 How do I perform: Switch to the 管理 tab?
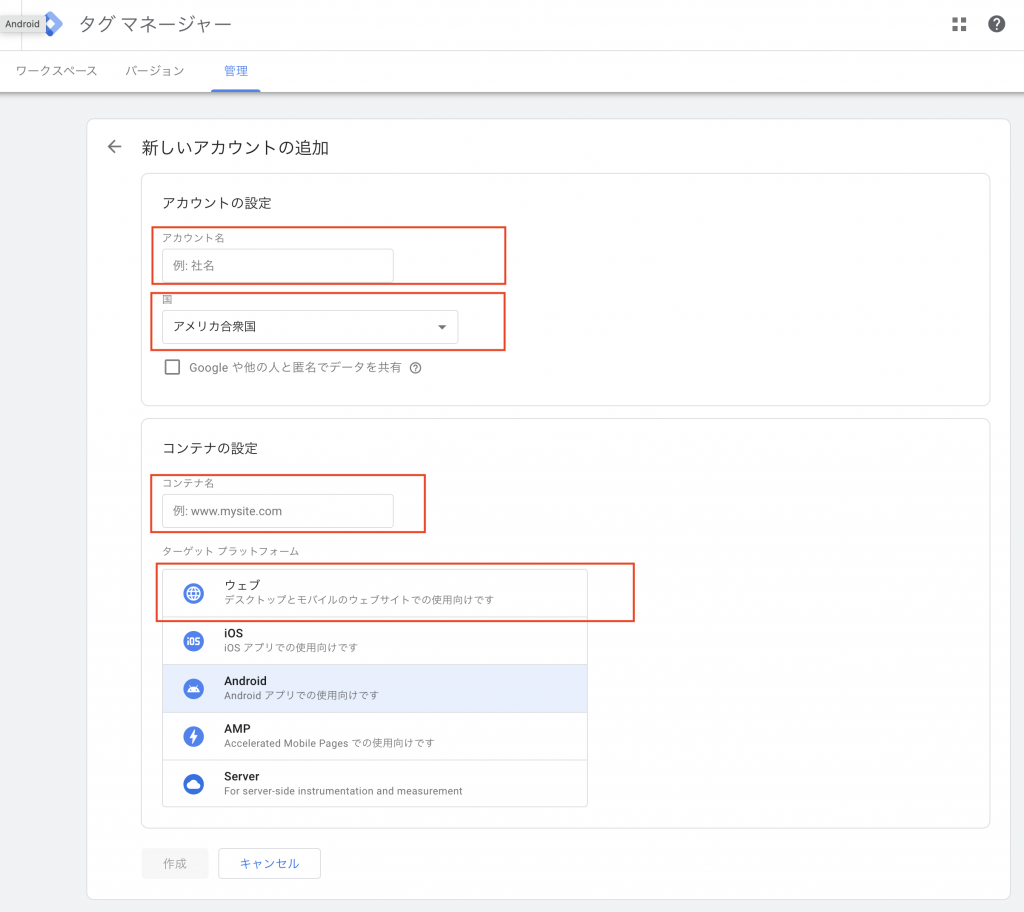point(236,71)
